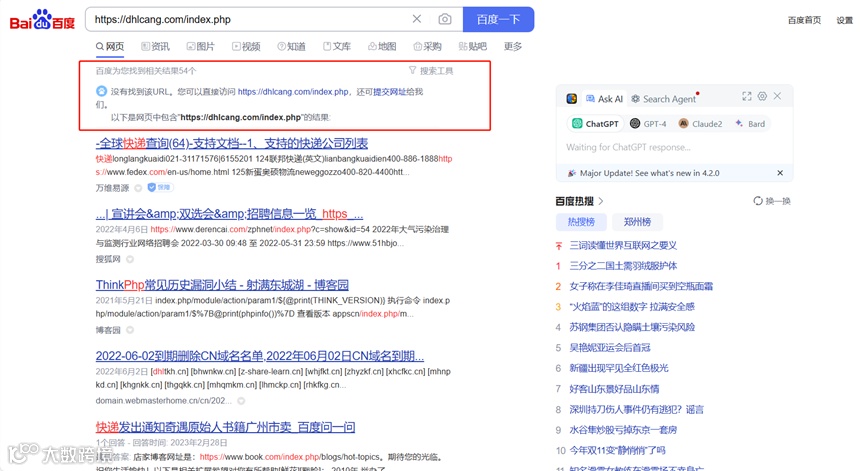Select the 郑州榜 tab
The width and height of the screenshot is (865, 471).
click(637, 222)
